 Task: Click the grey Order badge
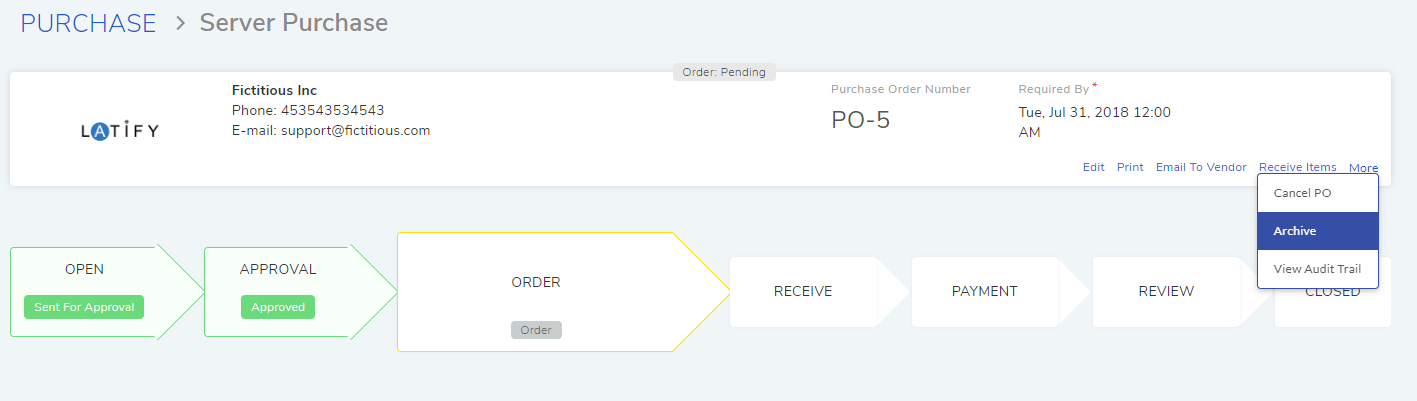536,330
